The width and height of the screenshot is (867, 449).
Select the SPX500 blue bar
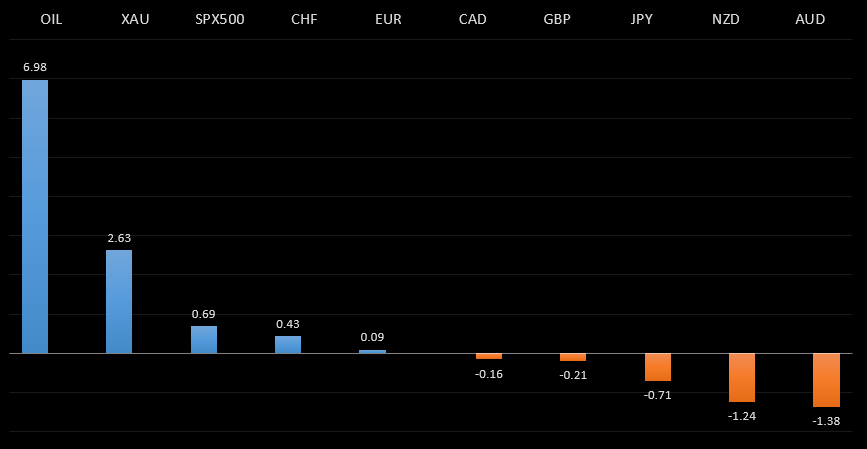tap(204, 339)
